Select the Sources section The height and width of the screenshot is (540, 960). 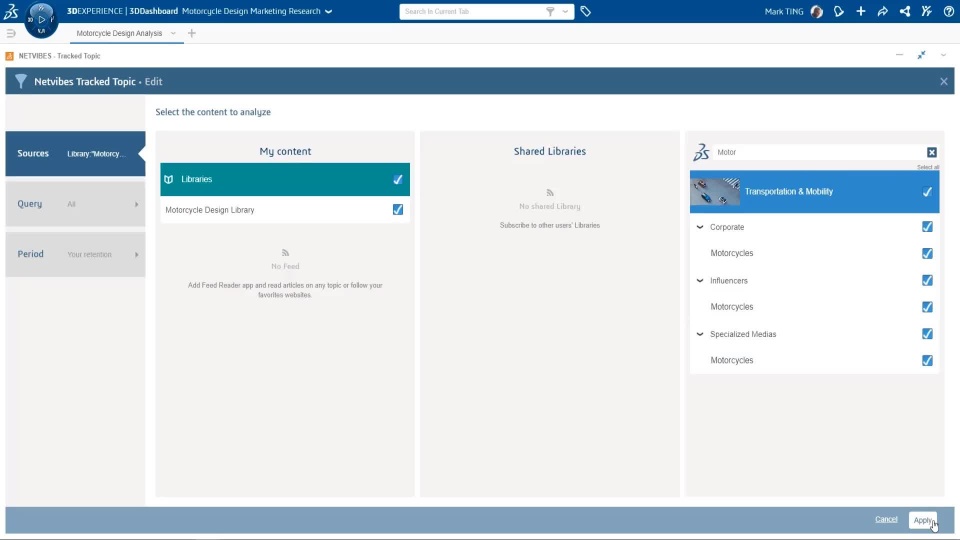point(75,154)
